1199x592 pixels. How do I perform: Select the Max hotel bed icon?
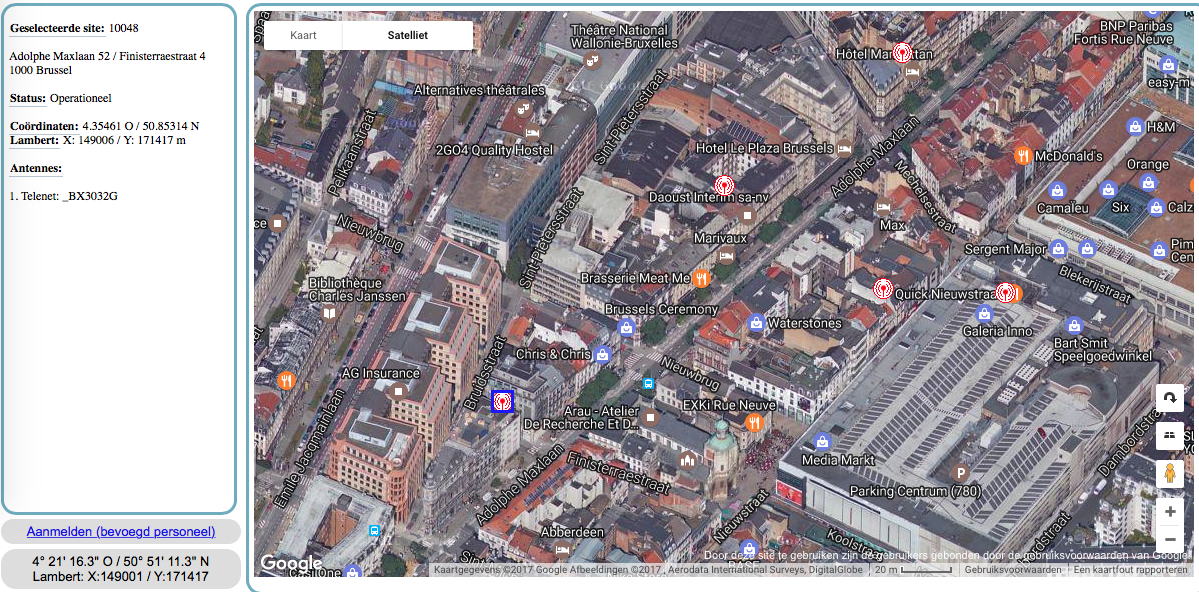883,207
